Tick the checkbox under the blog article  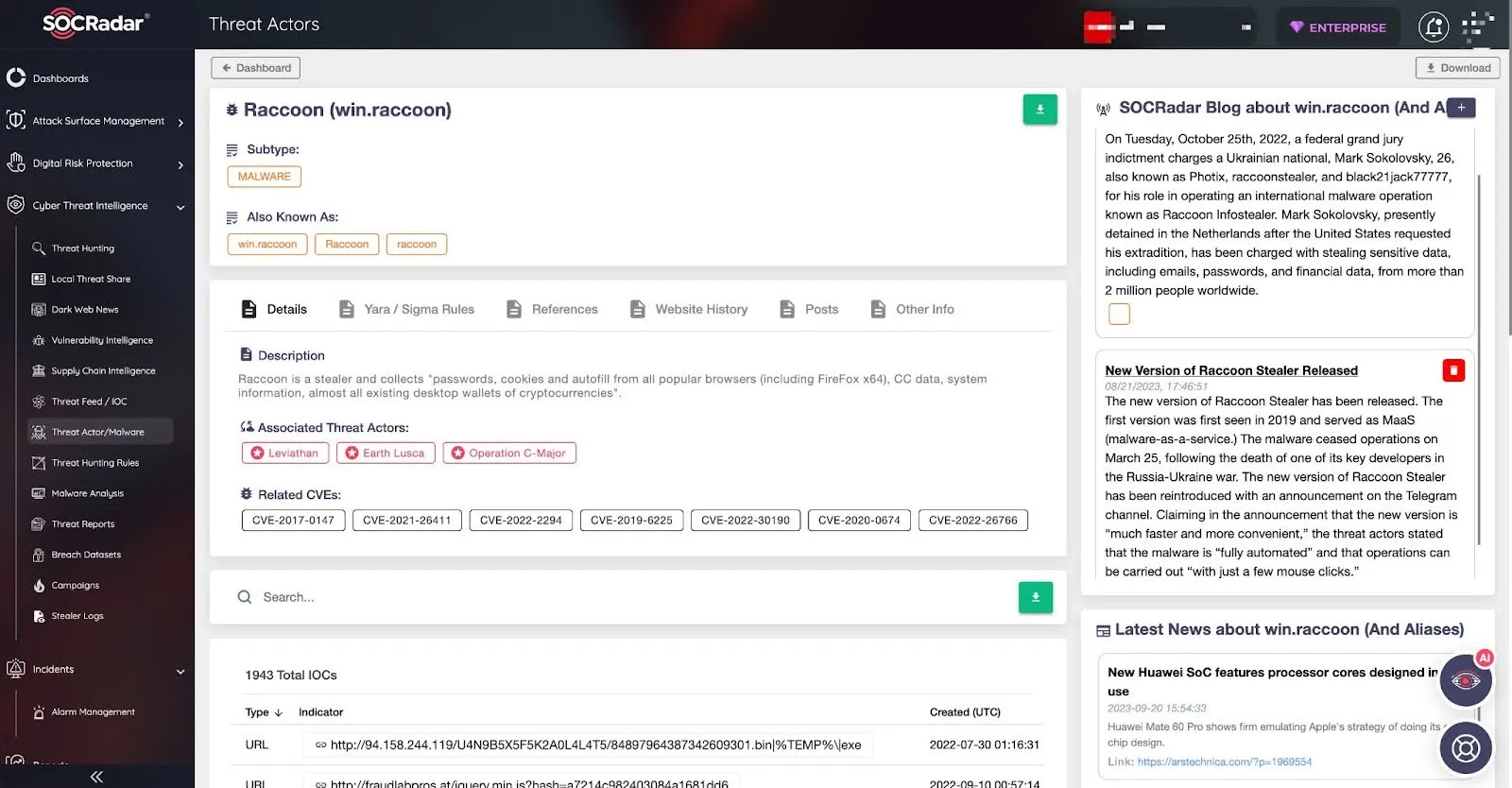point(1119,314)
